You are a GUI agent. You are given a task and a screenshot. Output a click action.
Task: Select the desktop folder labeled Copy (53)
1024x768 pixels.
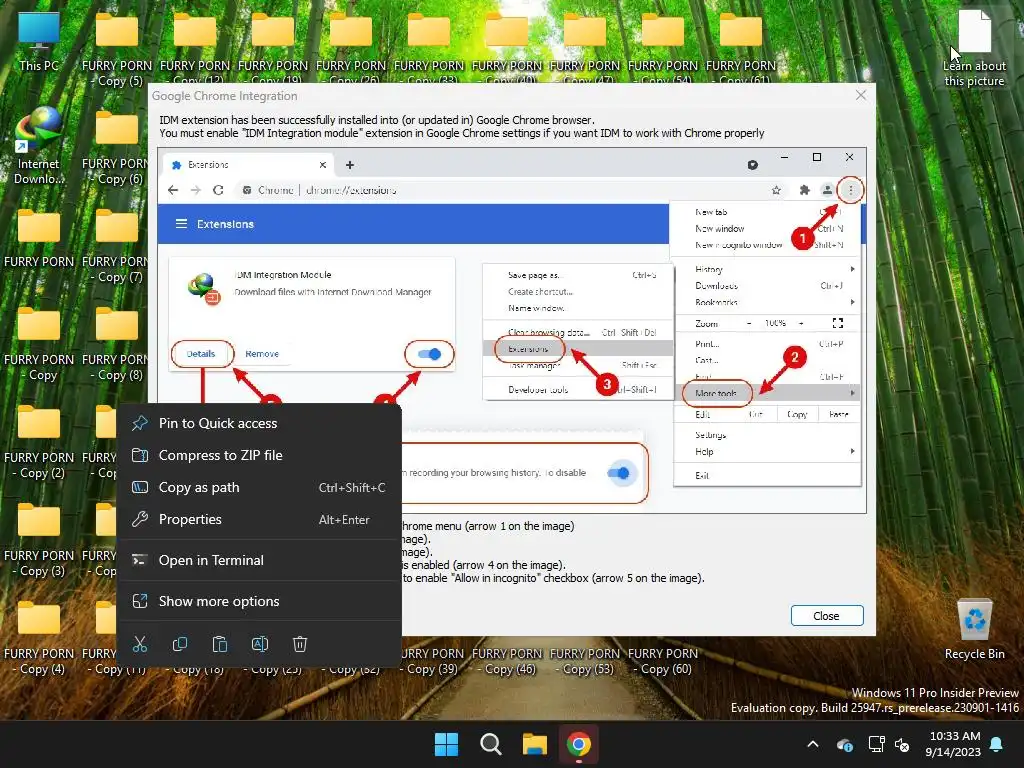tap(584, 661)
